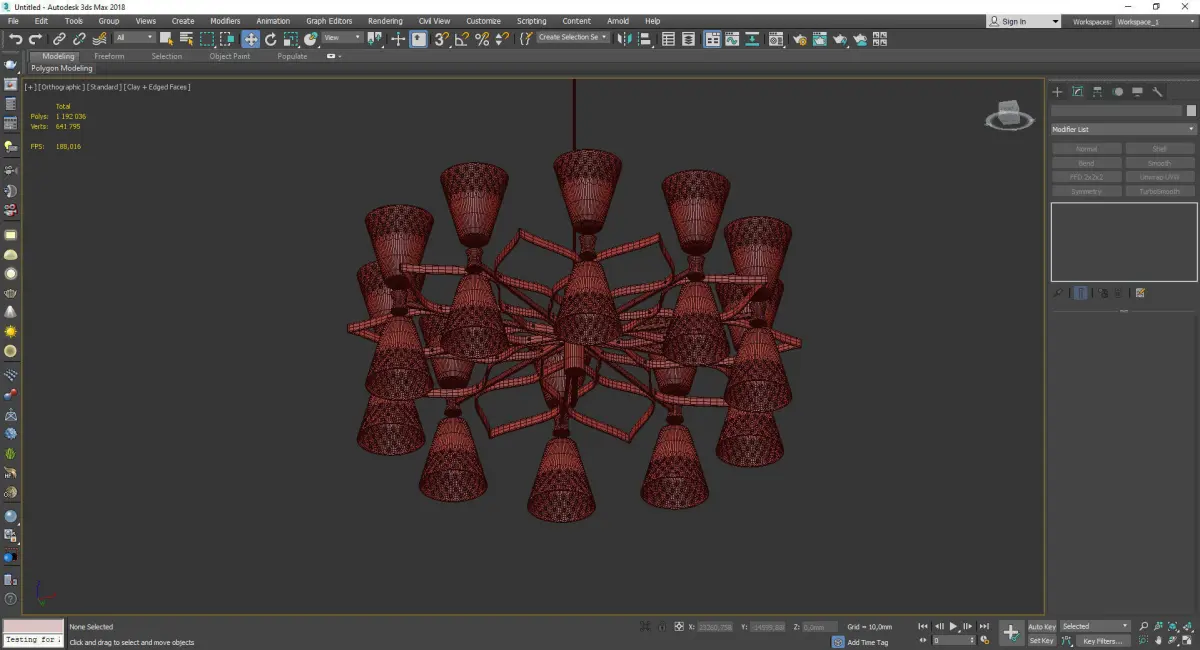The width and height of the screenshot is (1200, 650).
Task: Click the Redo arrow icon
Action: tap(34, 39)
